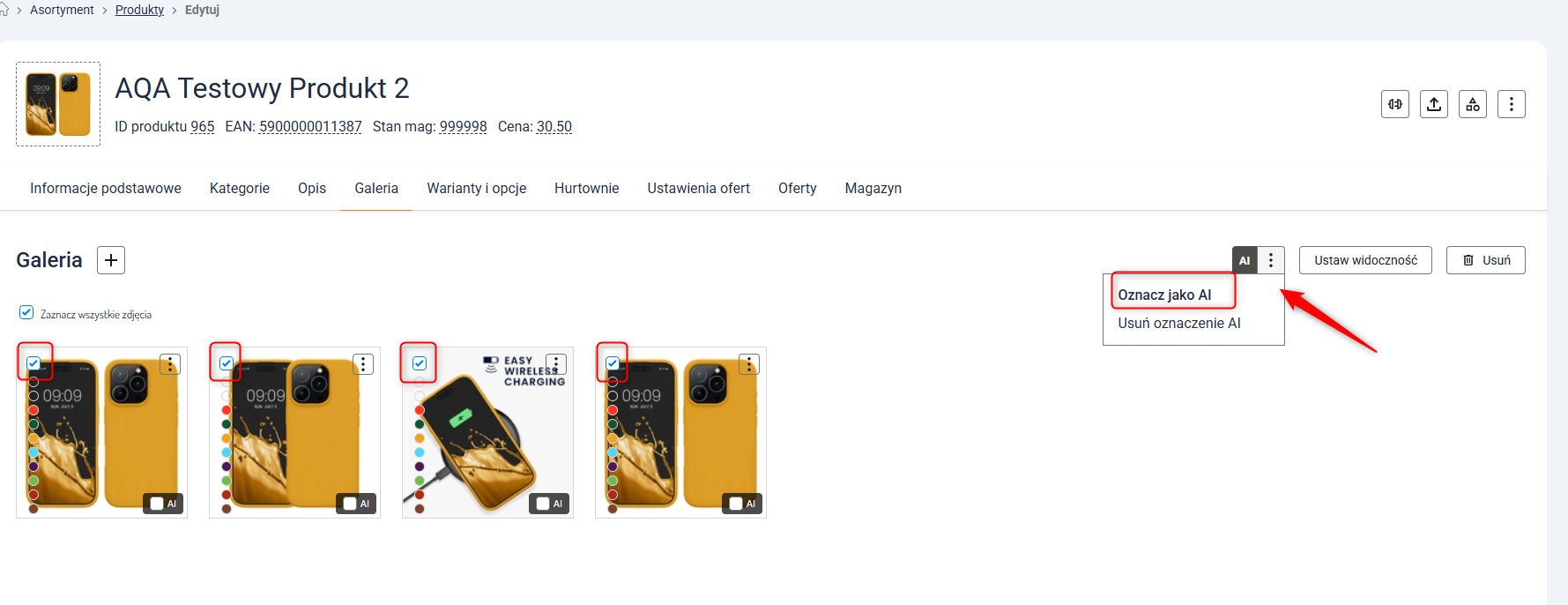Click the Galeria section heading
The image size is (1568, 605).
tap(49, 260)
